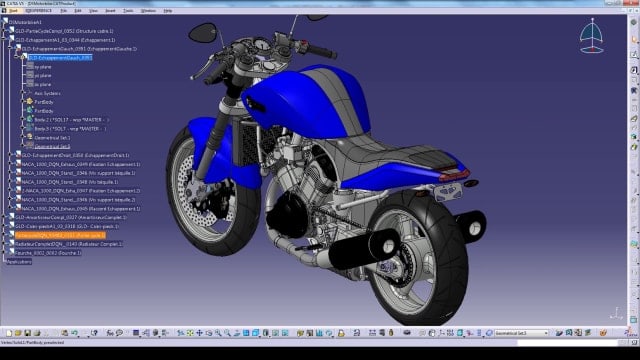Viewport: 640px width, 360px height.
Task: Click the Fit All In icon
Action: 190,333
